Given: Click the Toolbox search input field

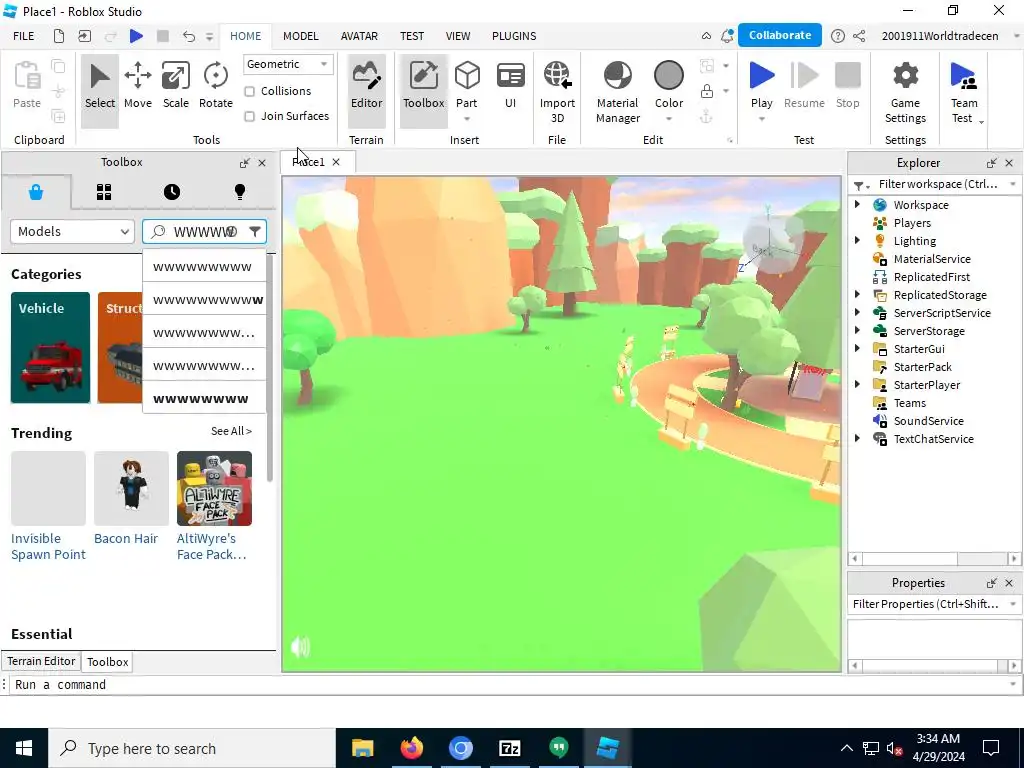Looking at the screenshot, I should click(x=204, y=231).
